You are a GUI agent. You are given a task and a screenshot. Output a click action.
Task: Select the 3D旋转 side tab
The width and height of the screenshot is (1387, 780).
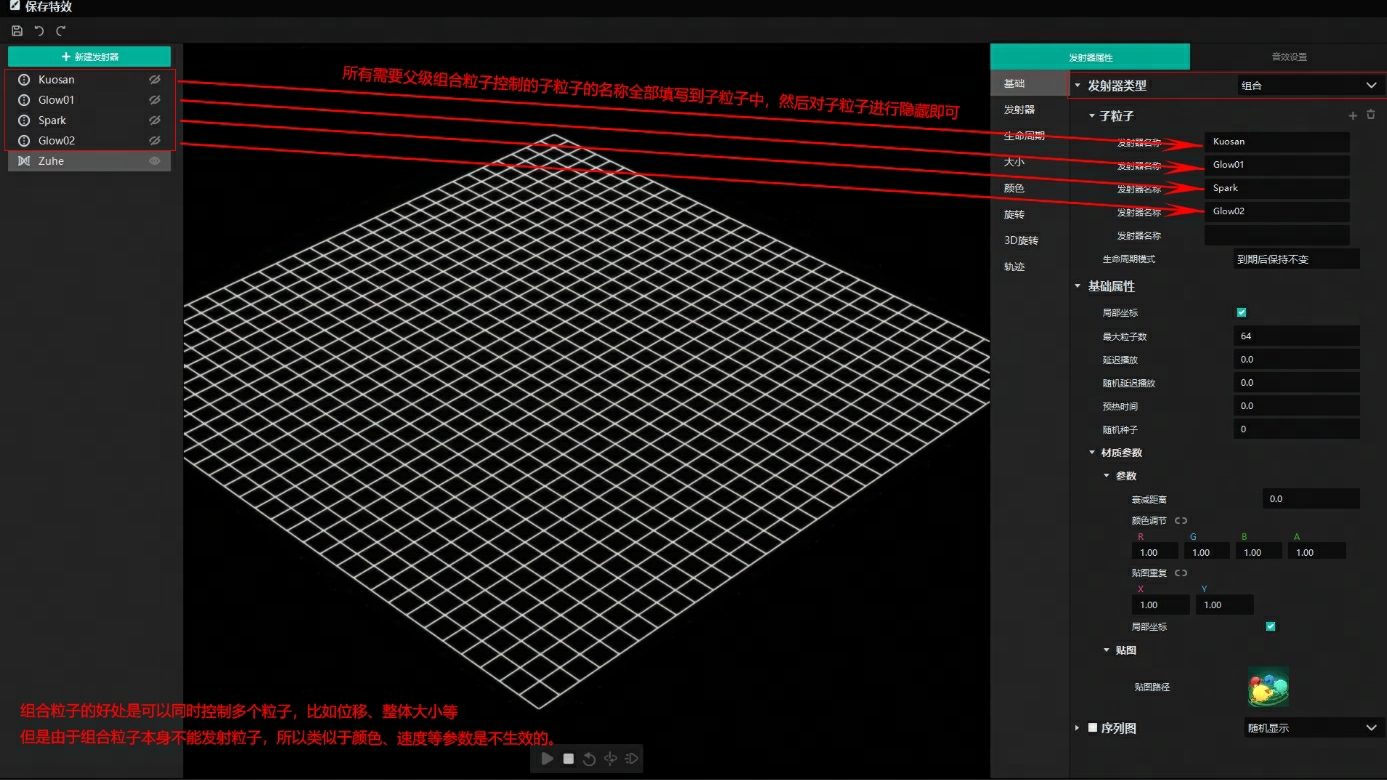tap(1029, 240)
